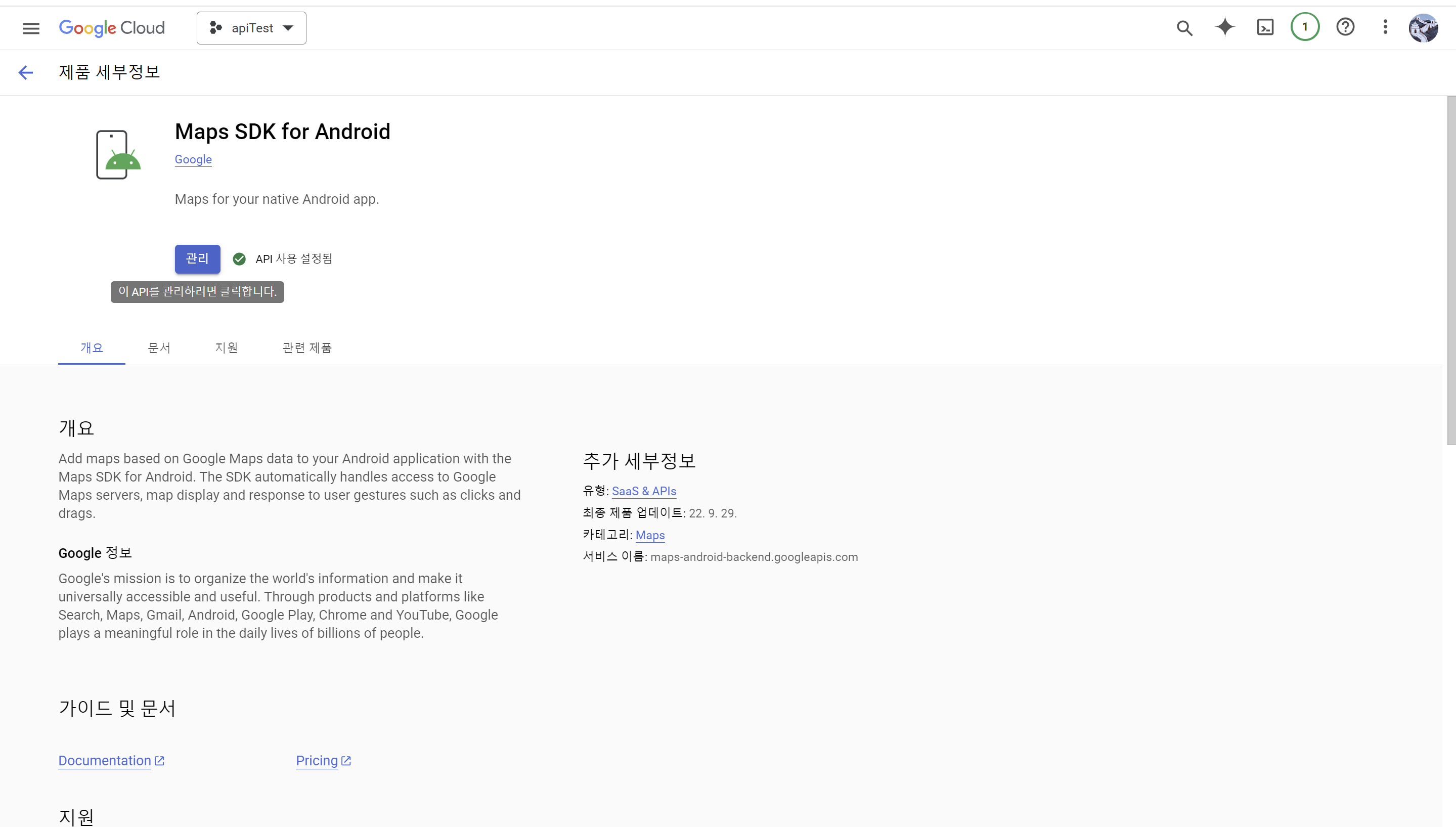This screenshot has height=827, width=1456.
Task: Click the last update date 22. 9. 29.
Action: click(x=712, y=513)
